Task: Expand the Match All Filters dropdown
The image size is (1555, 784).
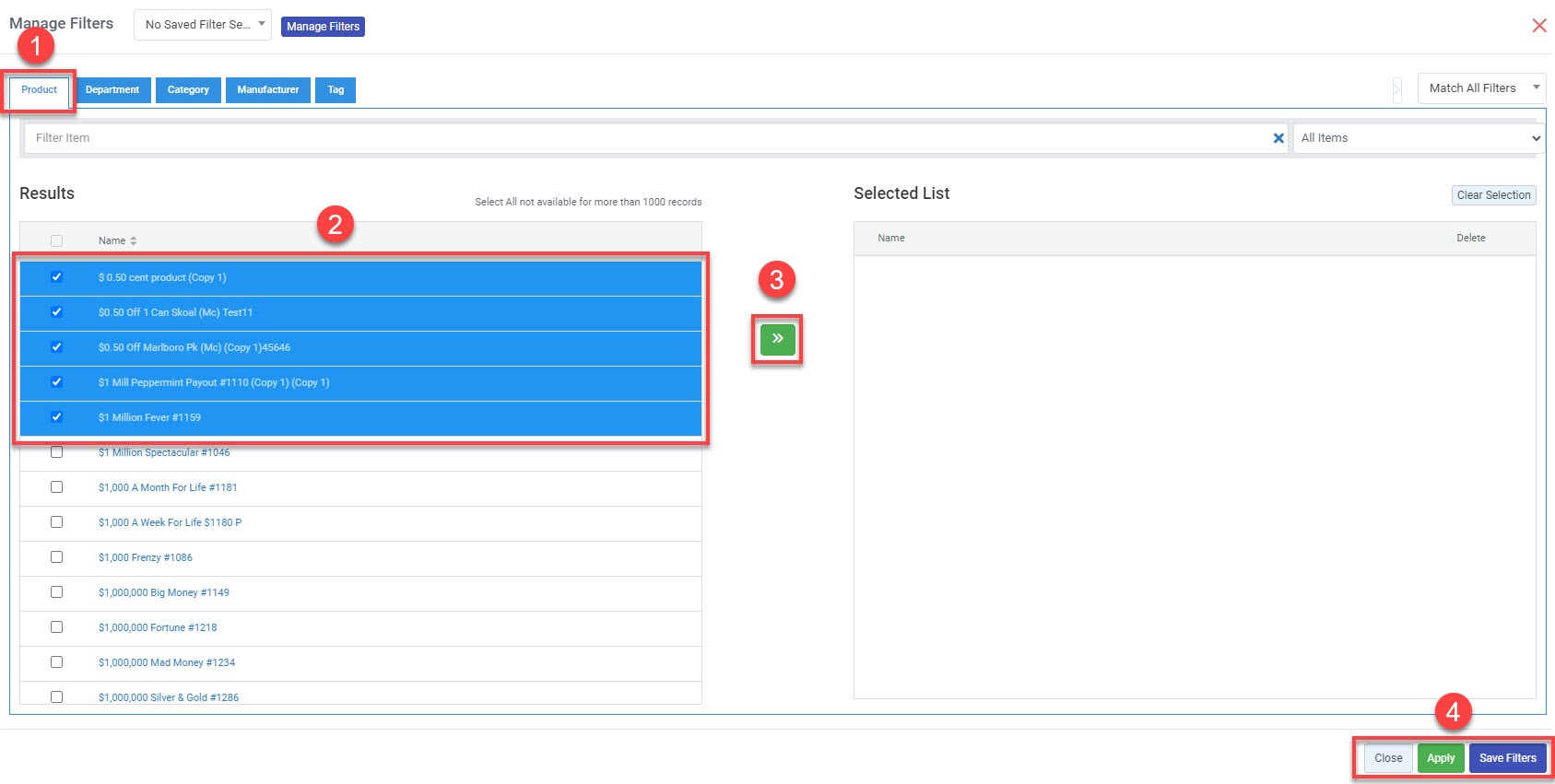Action: (x=1480, y=88)
